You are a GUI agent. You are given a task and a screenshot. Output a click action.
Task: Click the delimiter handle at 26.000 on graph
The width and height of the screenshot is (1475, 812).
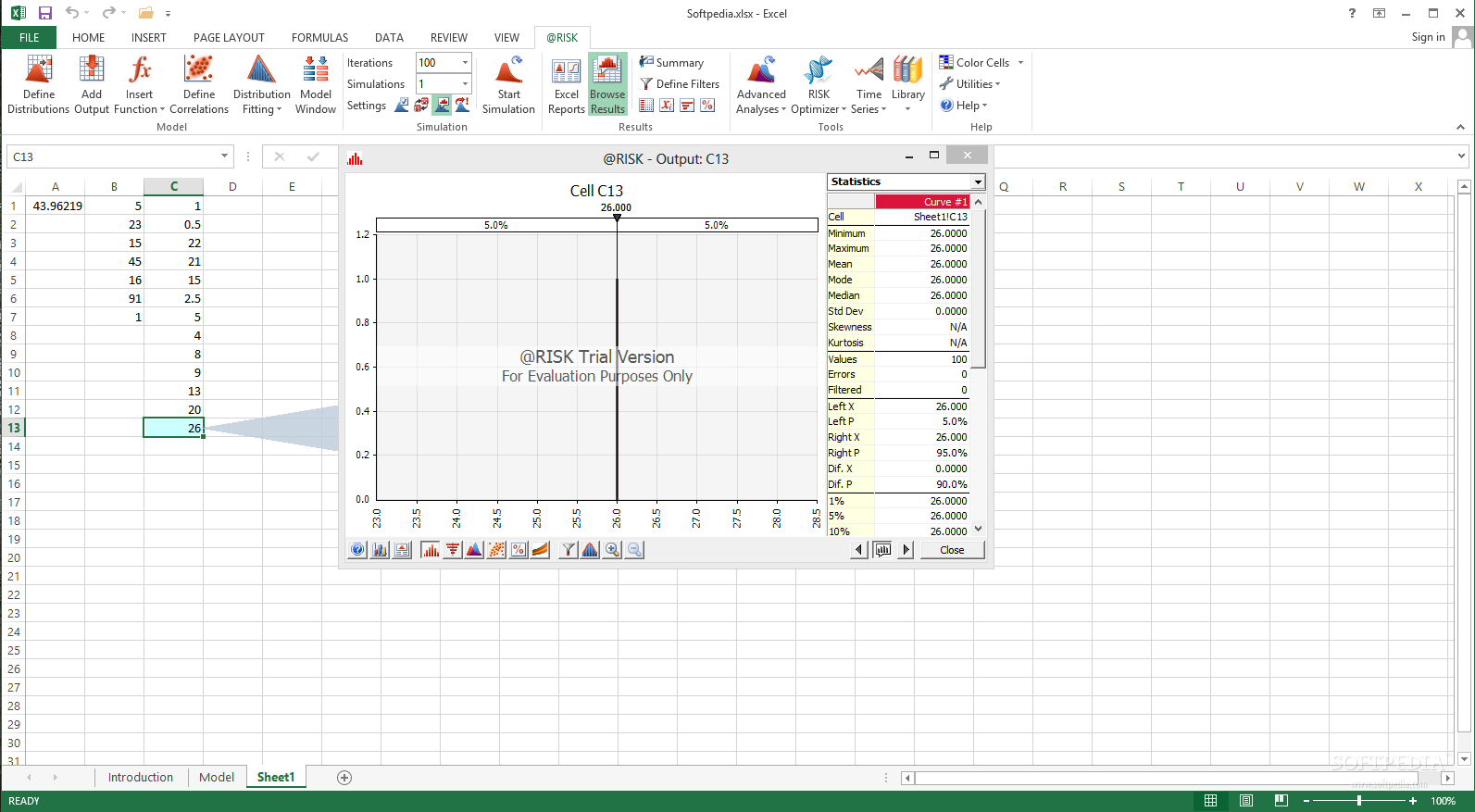(617, 218)
